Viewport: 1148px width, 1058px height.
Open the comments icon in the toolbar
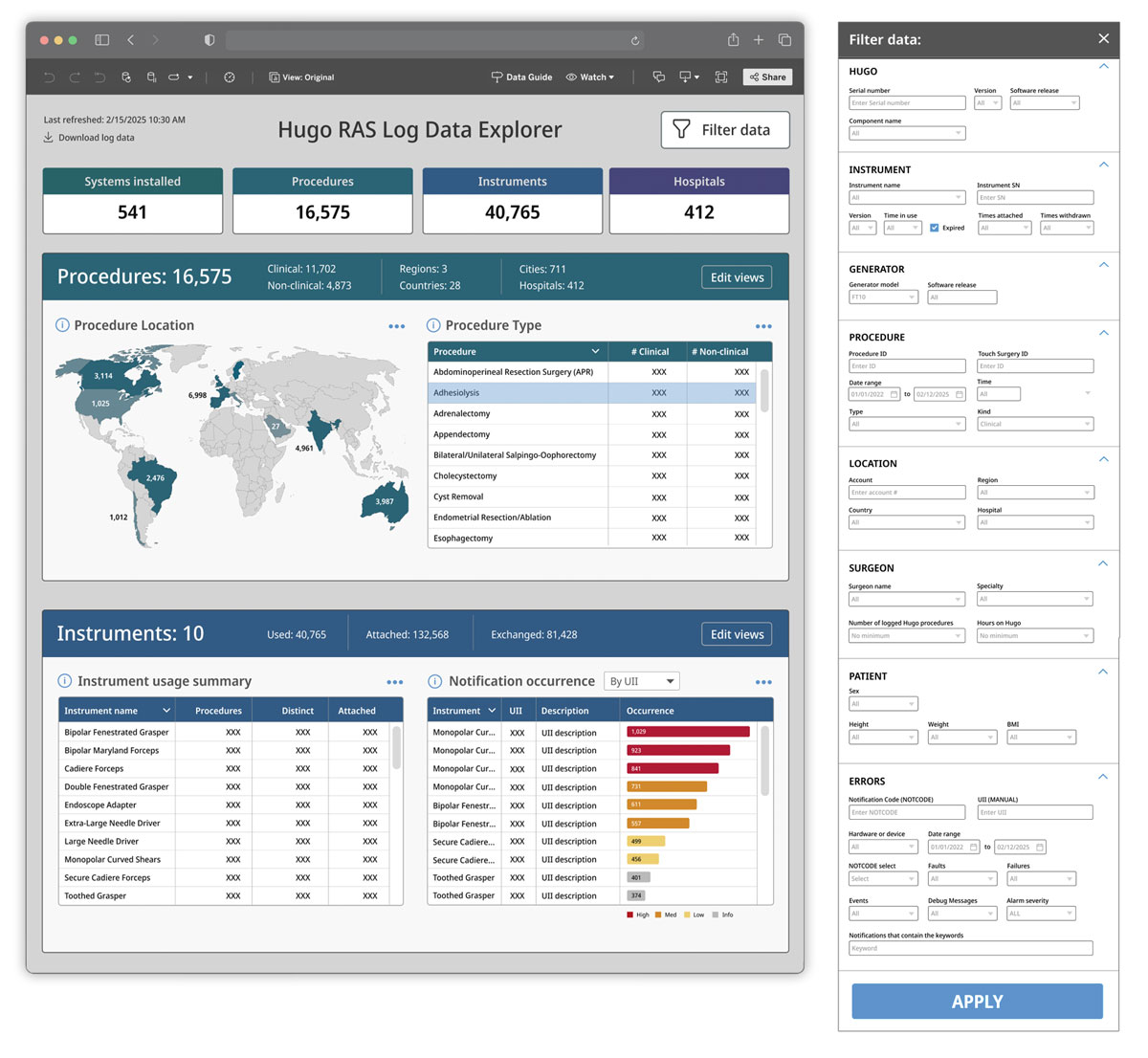click(x=658, y=77)
